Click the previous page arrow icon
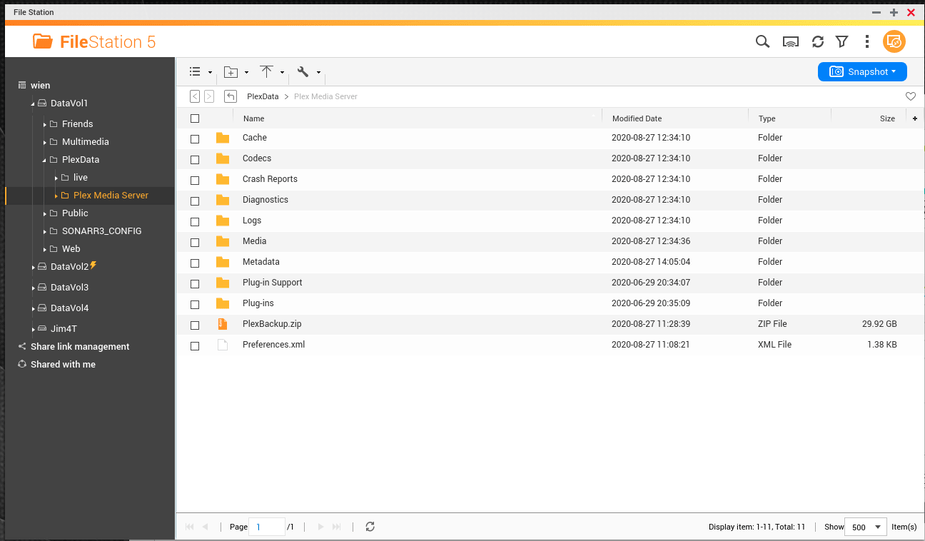Viewport: 925px width, 541px height. (205, 526)
